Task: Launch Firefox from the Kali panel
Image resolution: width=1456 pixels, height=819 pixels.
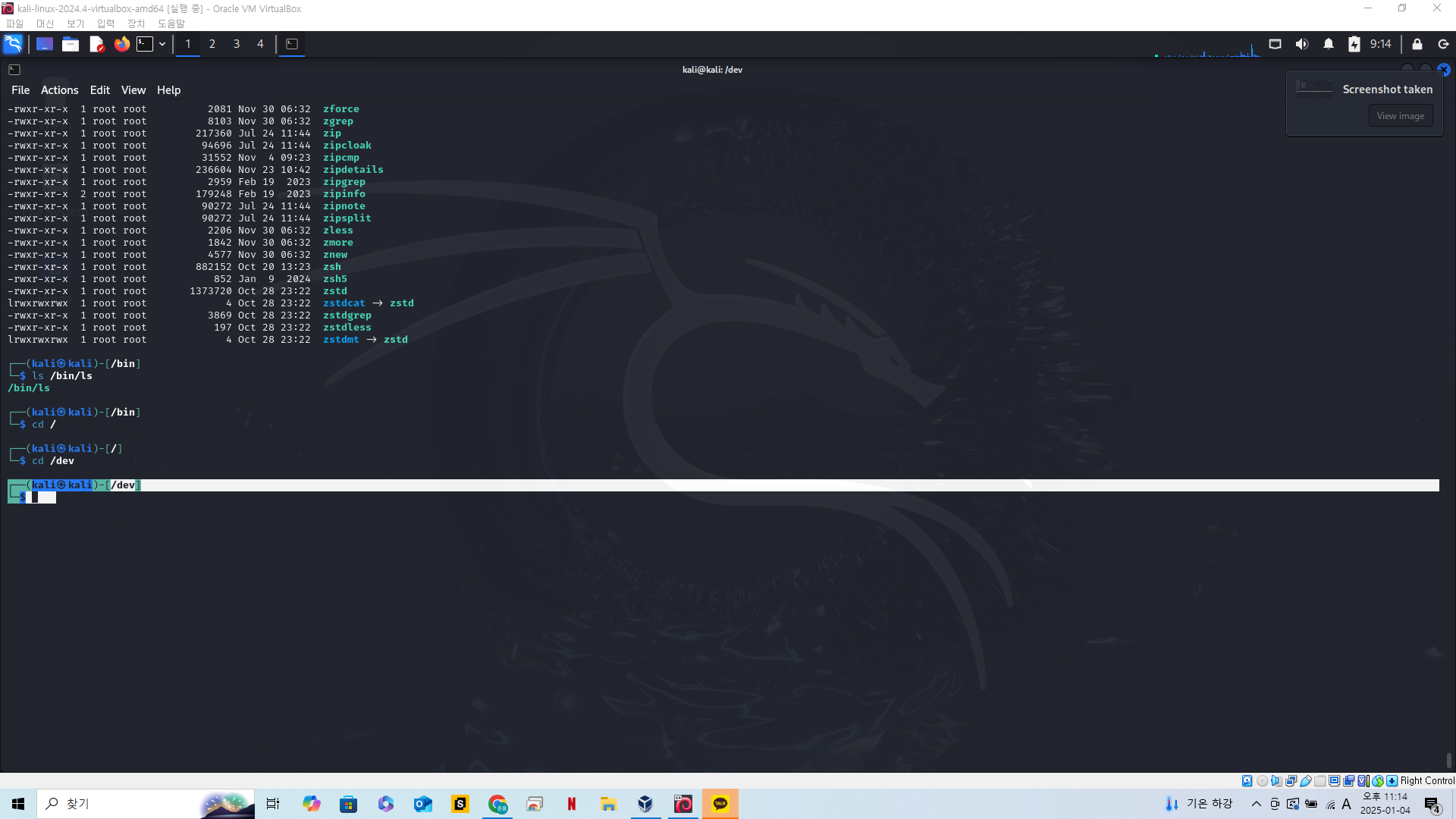Action: tap(121, 44)
